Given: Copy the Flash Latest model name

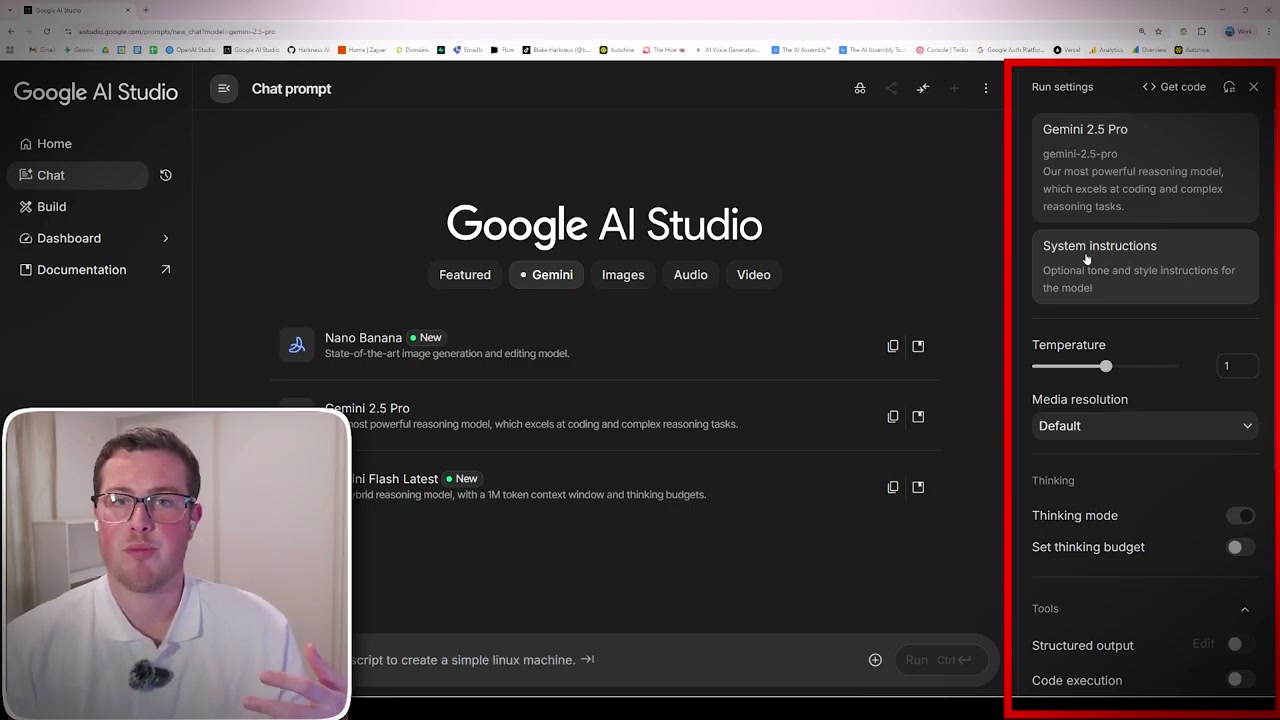Looking at the screenshot, I should tap(893, 487).
